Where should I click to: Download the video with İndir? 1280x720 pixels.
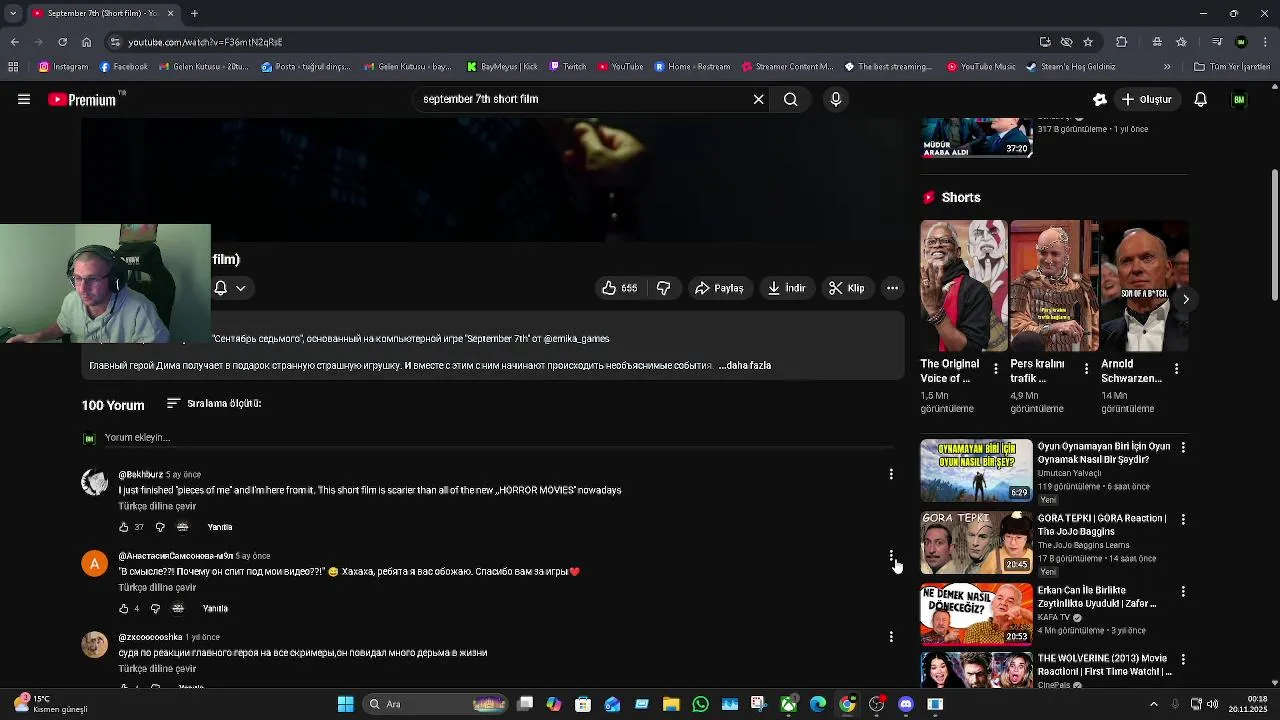[787, 288]
